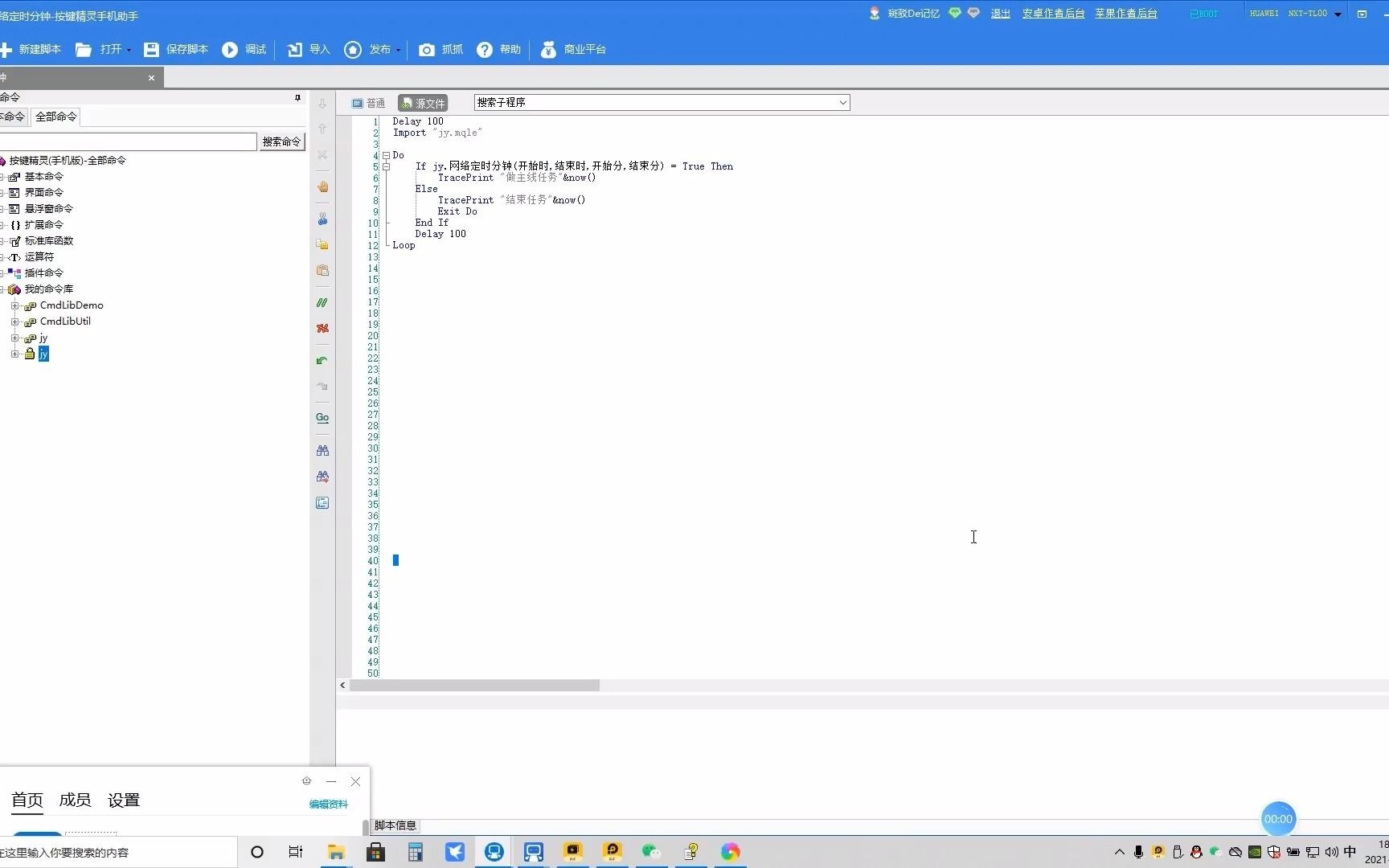1389x868 pixels.
Task: Click the 导入 import icon
Action: pyautogui.click(x=295, y=50)
